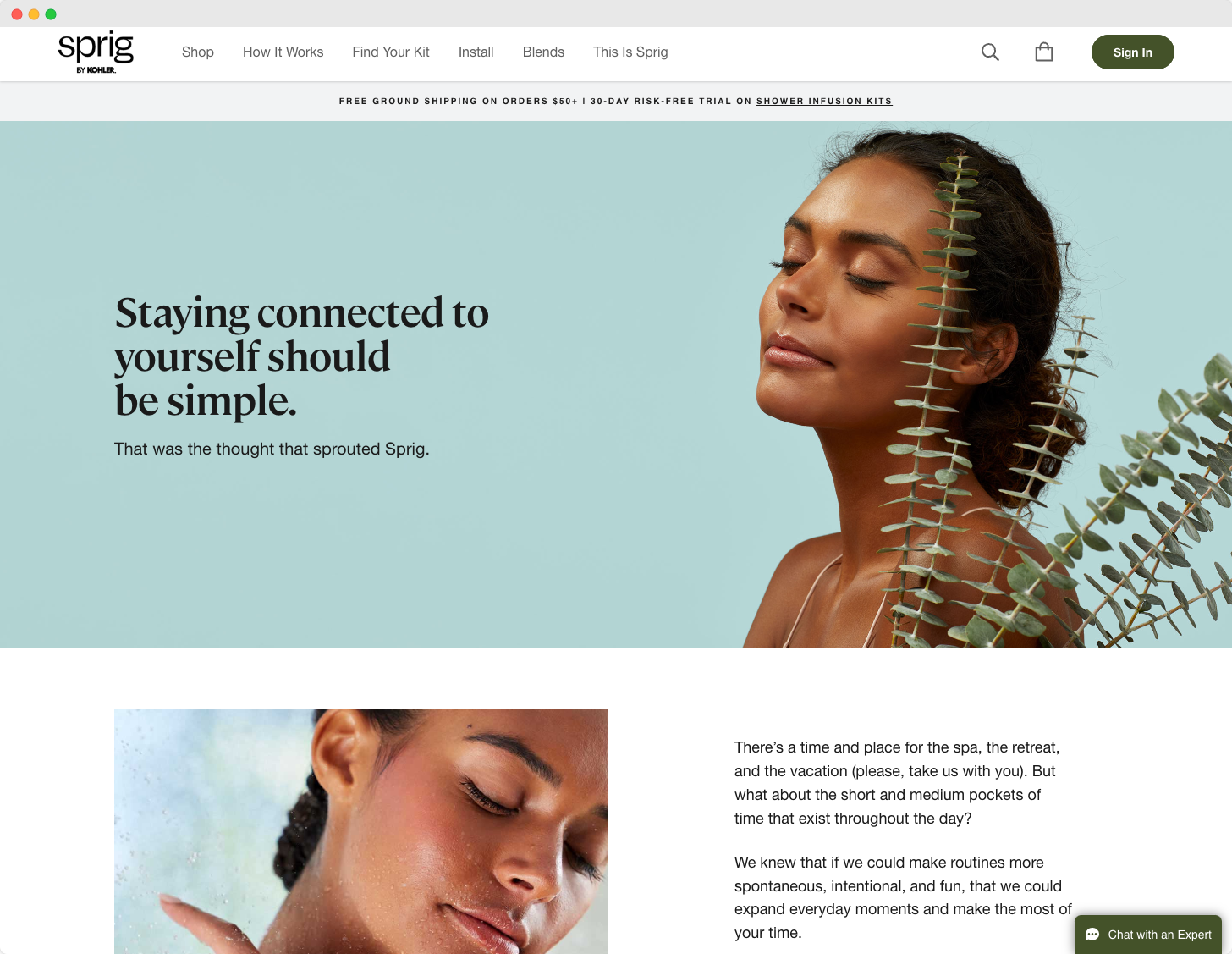Open the search magnifier icon
This screenshot has width=1232, height=954.
(x=990, y=52)
